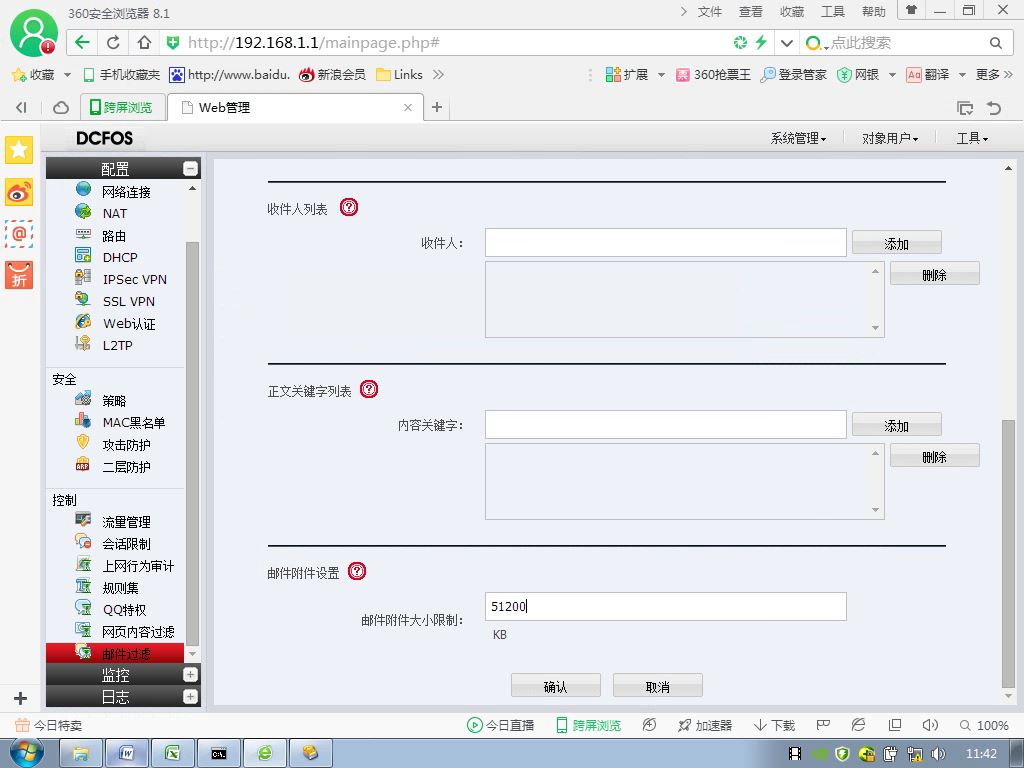
Task: Open the 扩展 extensions dropdown
Action: click(661, 75)
